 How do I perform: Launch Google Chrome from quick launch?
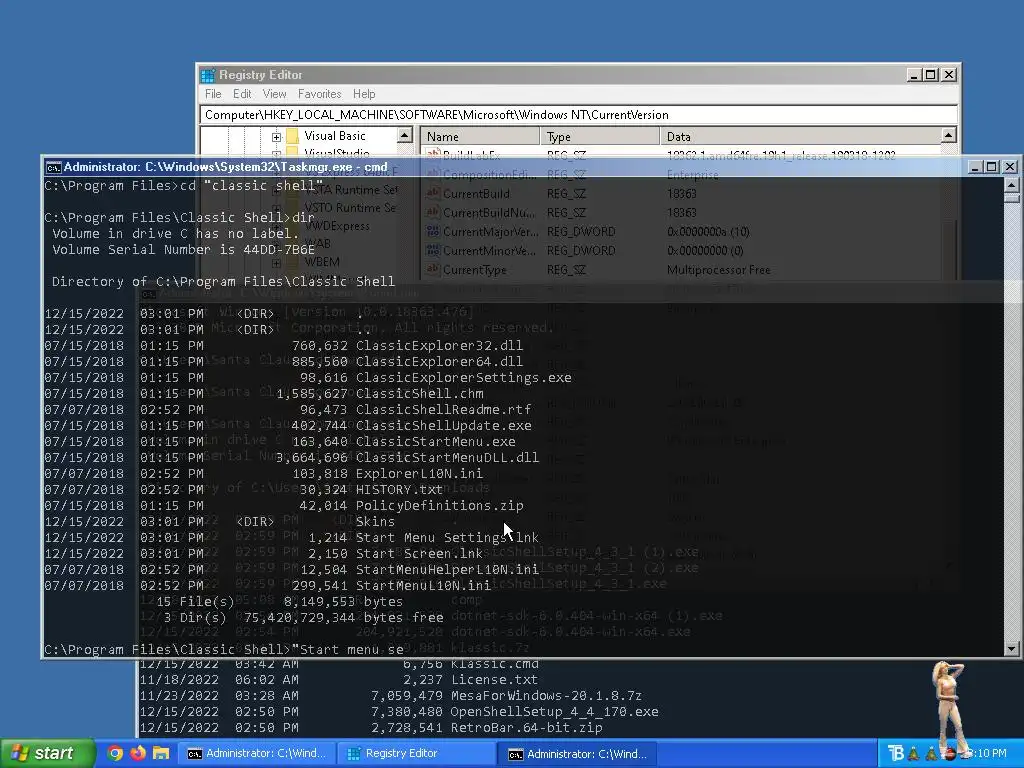click(x=115, y=753)
